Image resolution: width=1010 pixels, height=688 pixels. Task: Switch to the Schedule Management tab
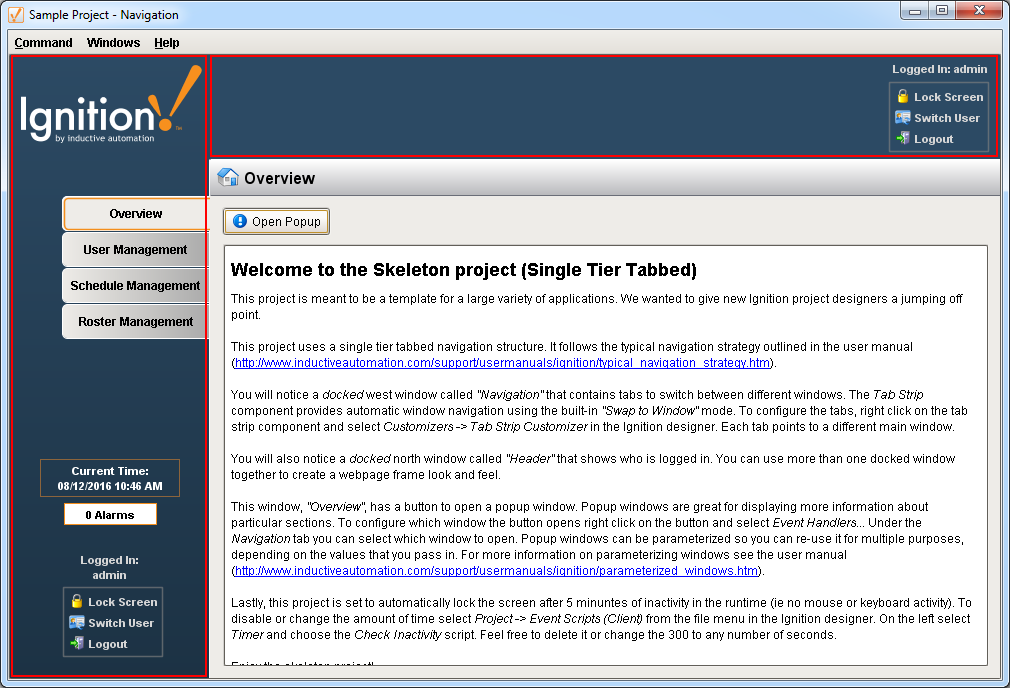pos(133,285)
